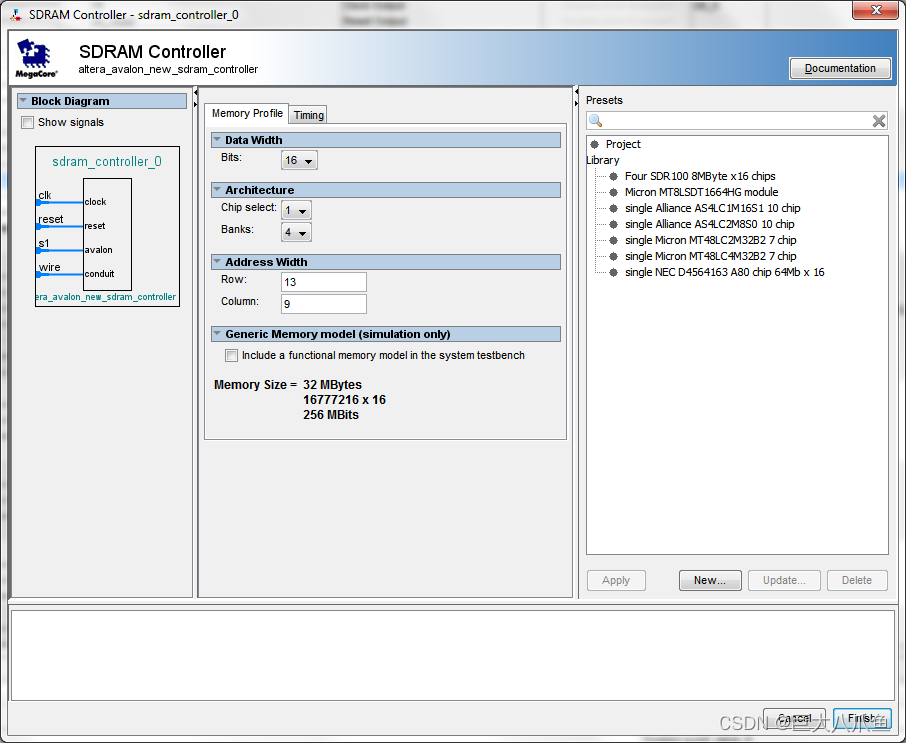Screen dimensions: 906x743
Task: Click the s1 signal in block diagram
Action: (43, 243)
